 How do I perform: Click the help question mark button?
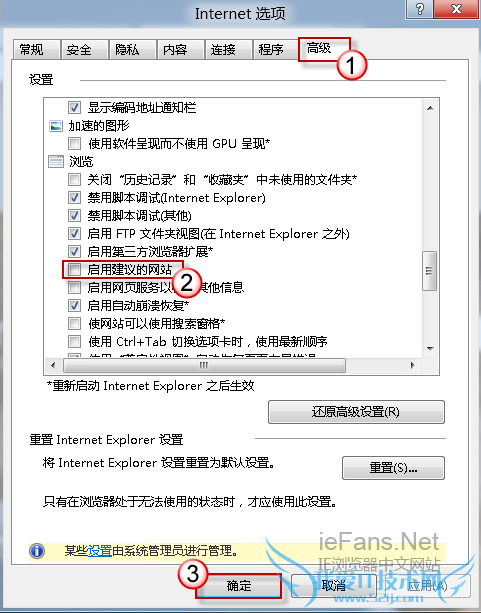420,9
